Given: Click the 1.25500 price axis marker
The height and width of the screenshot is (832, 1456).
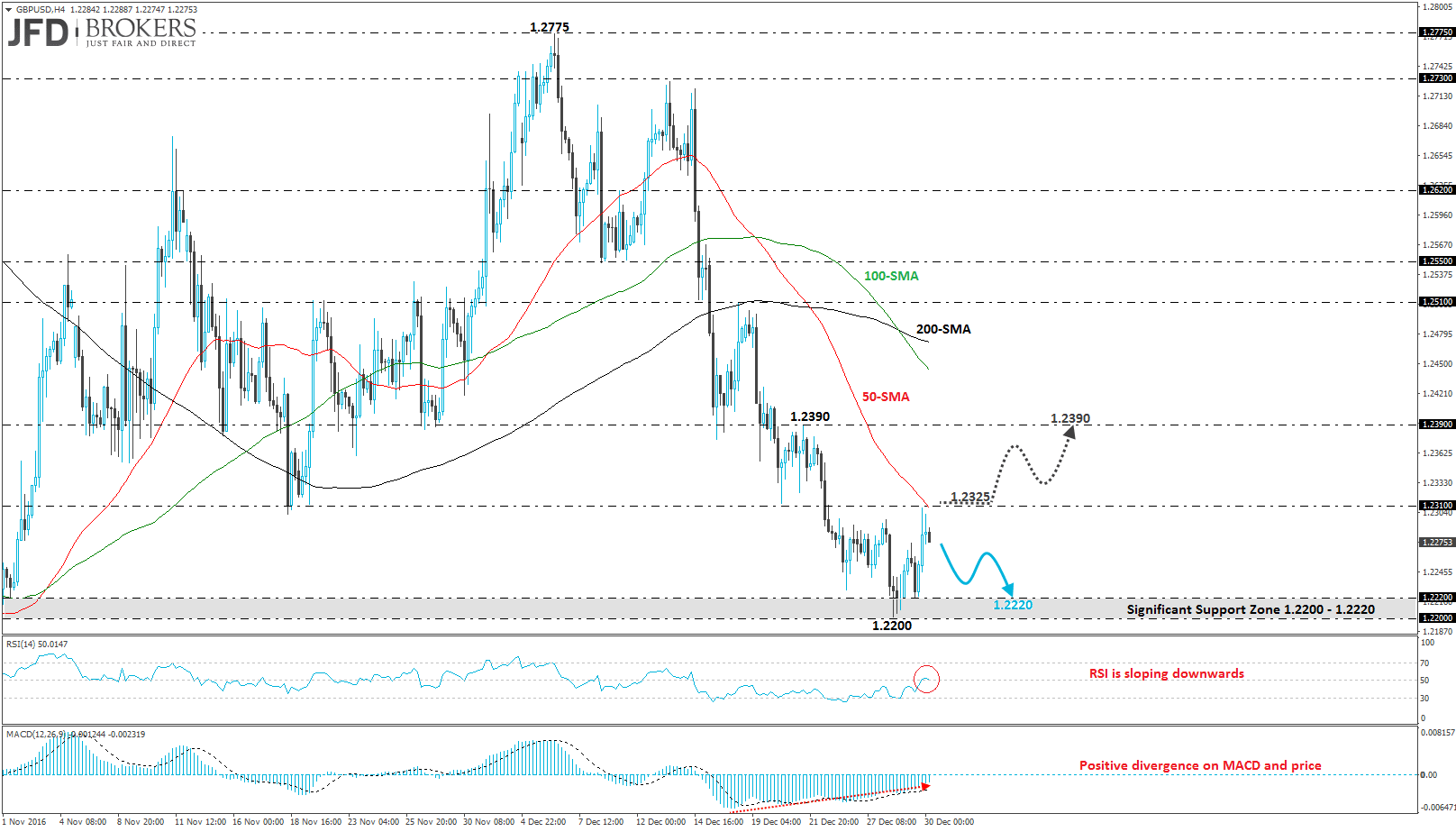Looking at the screenshot, I should pyautogui.click(x=1437, y=261).
